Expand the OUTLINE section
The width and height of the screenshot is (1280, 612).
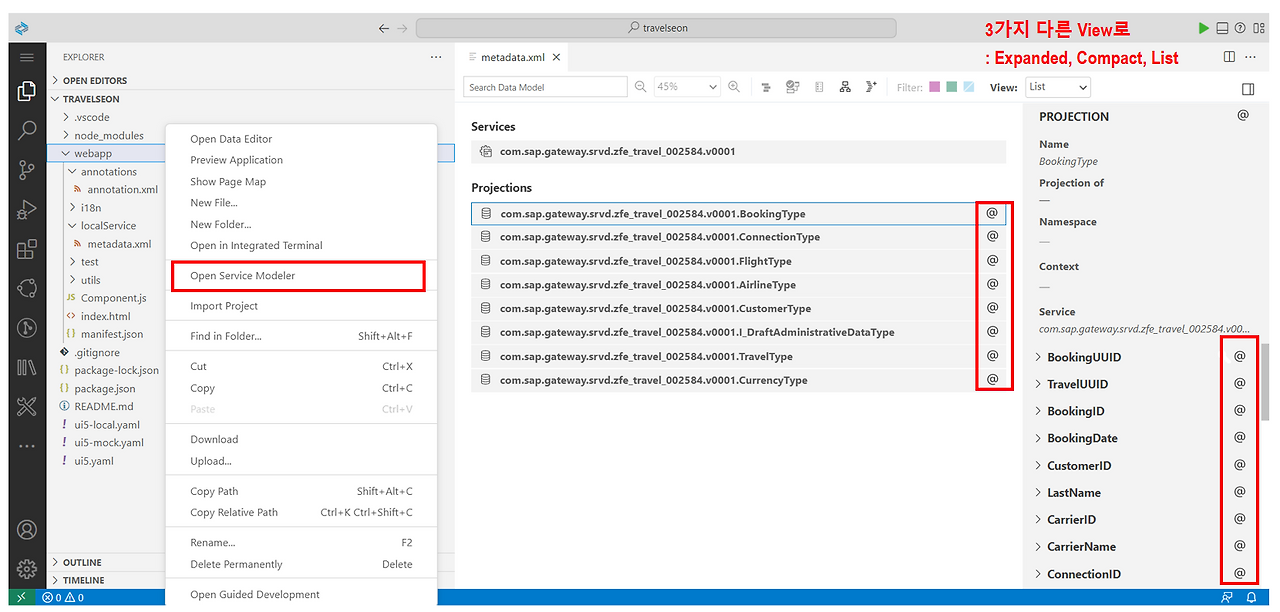[82, 562]
